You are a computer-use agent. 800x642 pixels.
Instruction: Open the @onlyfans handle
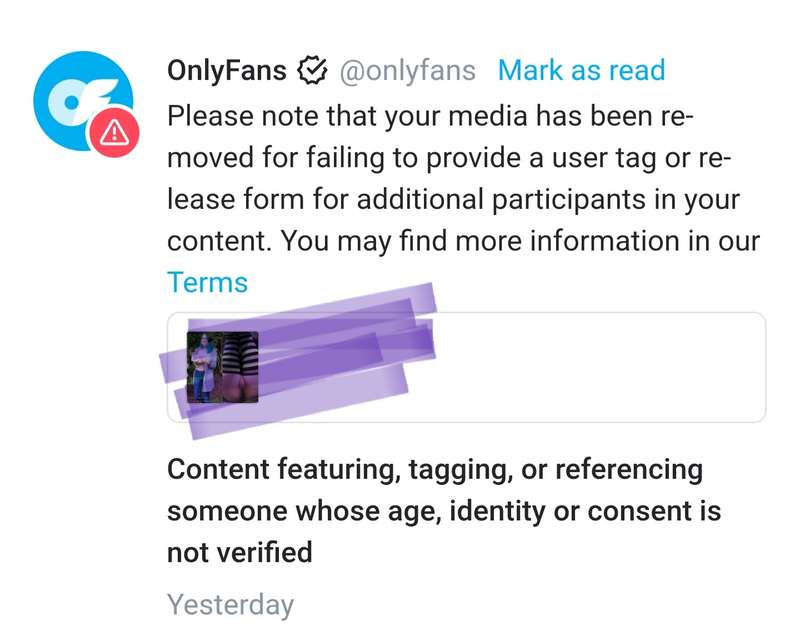click(408, 71)
